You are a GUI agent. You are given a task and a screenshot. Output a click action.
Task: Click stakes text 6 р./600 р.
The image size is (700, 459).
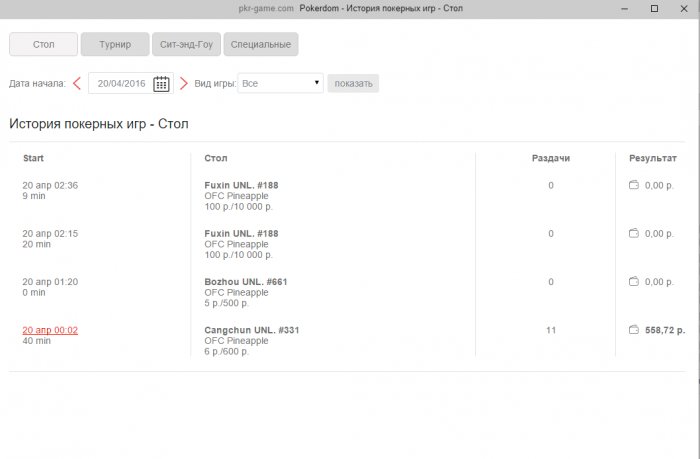[226, 351]
